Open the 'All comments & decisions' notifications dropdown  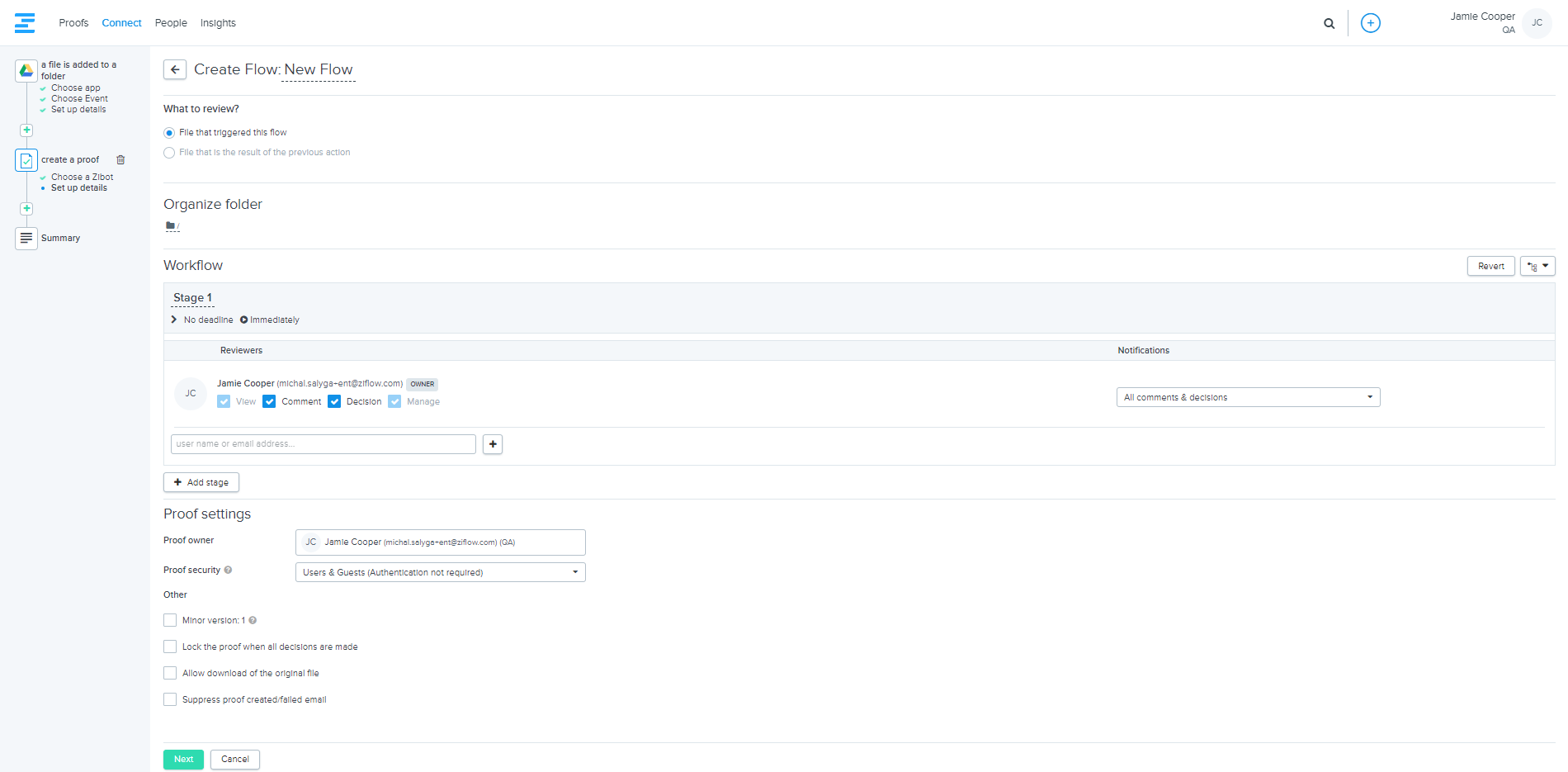point(1247,398)
